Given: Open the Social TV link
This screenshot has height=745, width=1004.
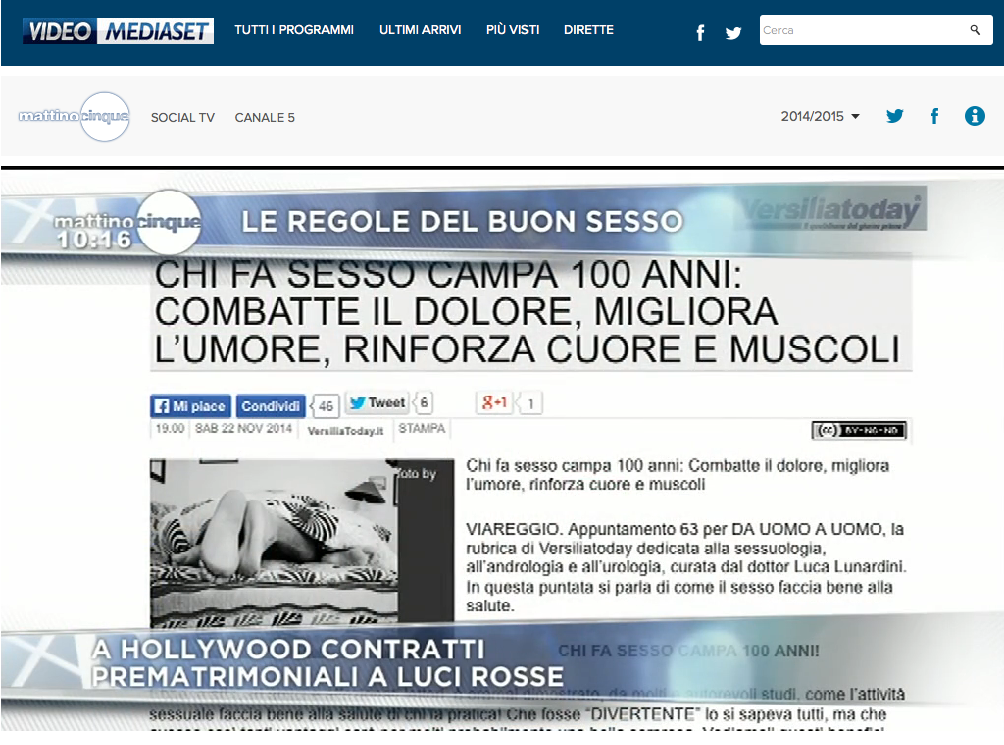Looking at the screenshot, I should [x=182, y=118].
